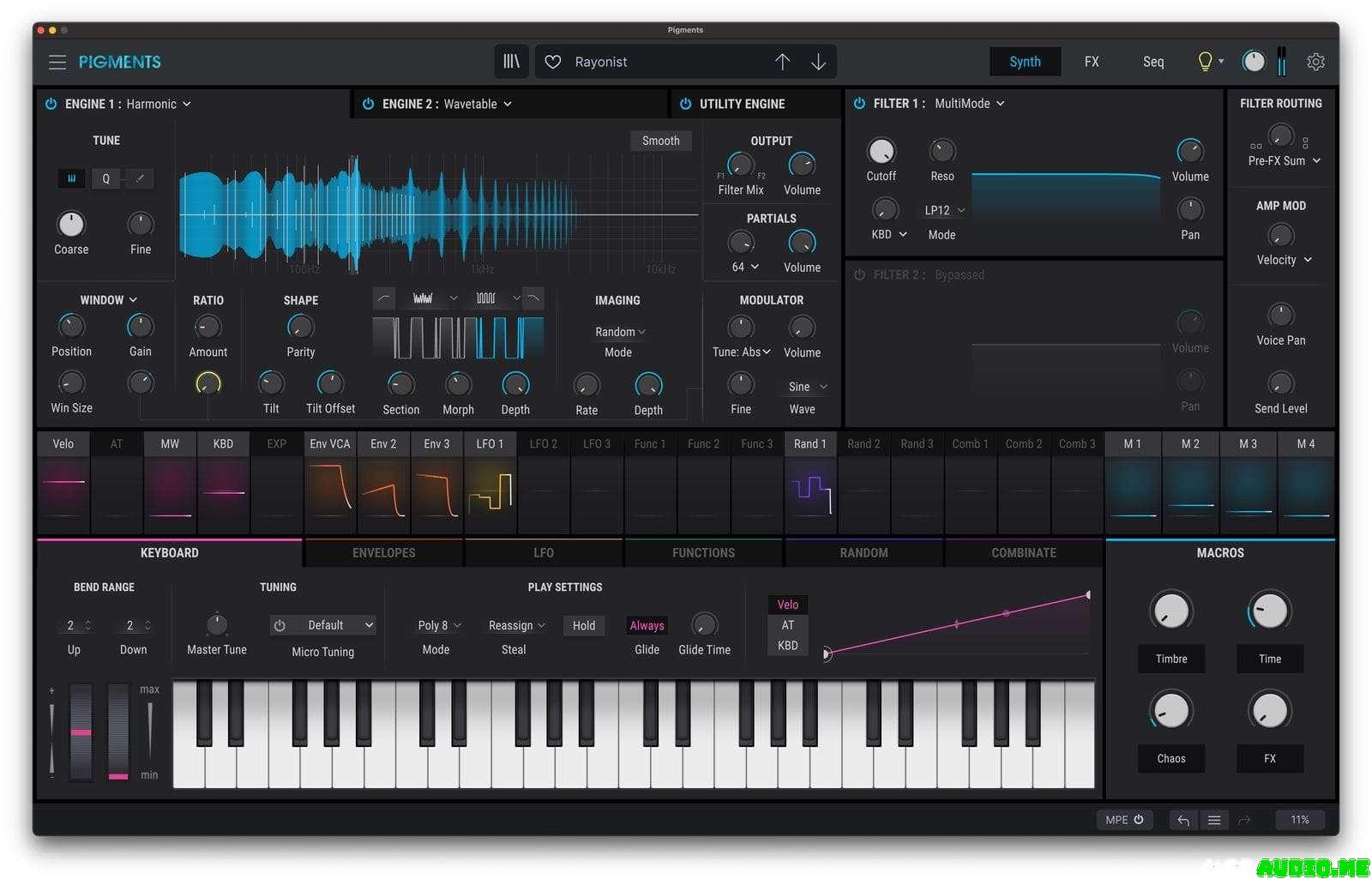The width and height of the screenshot is (1372, 879).
Task: Open the history list icon
Action: [x=1214, y=820]
